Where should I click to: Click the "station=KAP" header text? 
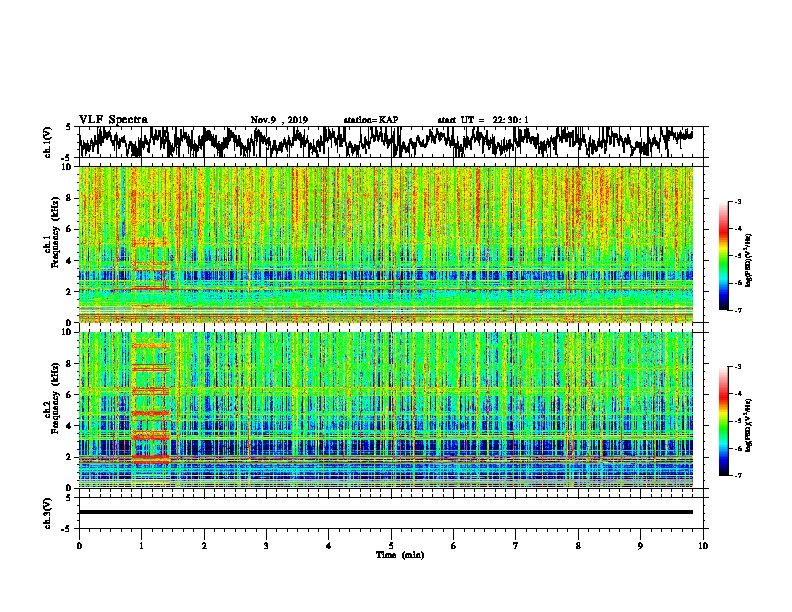[371, 120]
